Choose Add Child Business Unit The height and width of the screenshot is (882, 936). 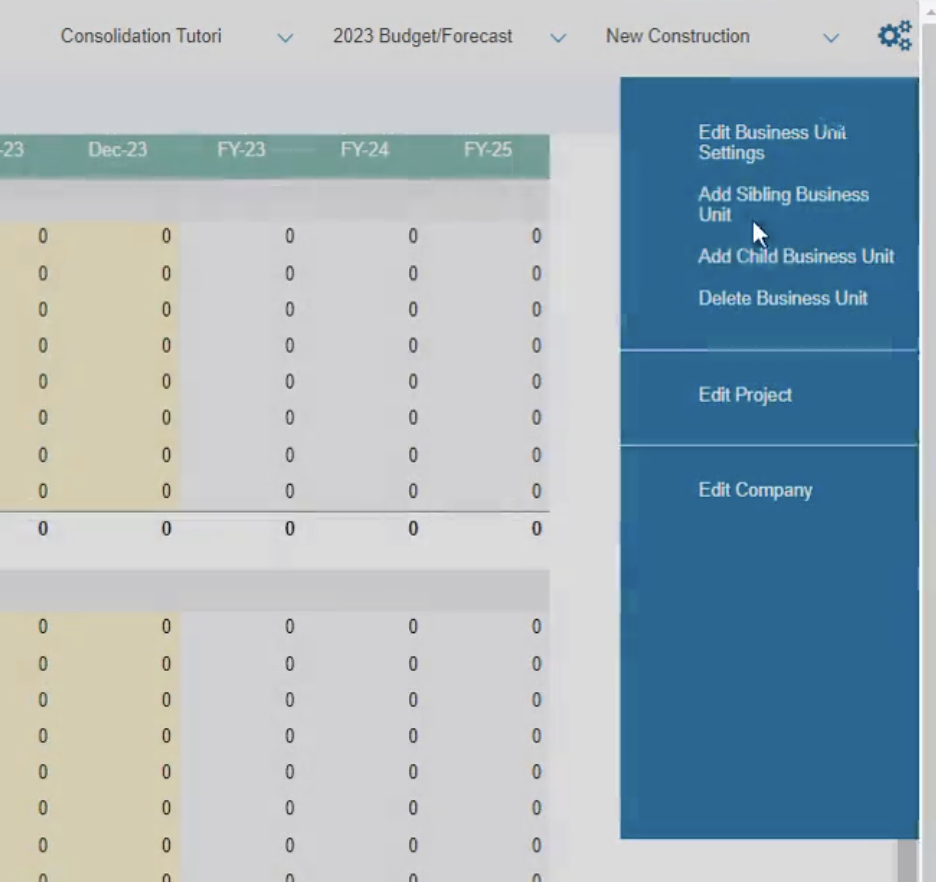[x=795, y=257]
